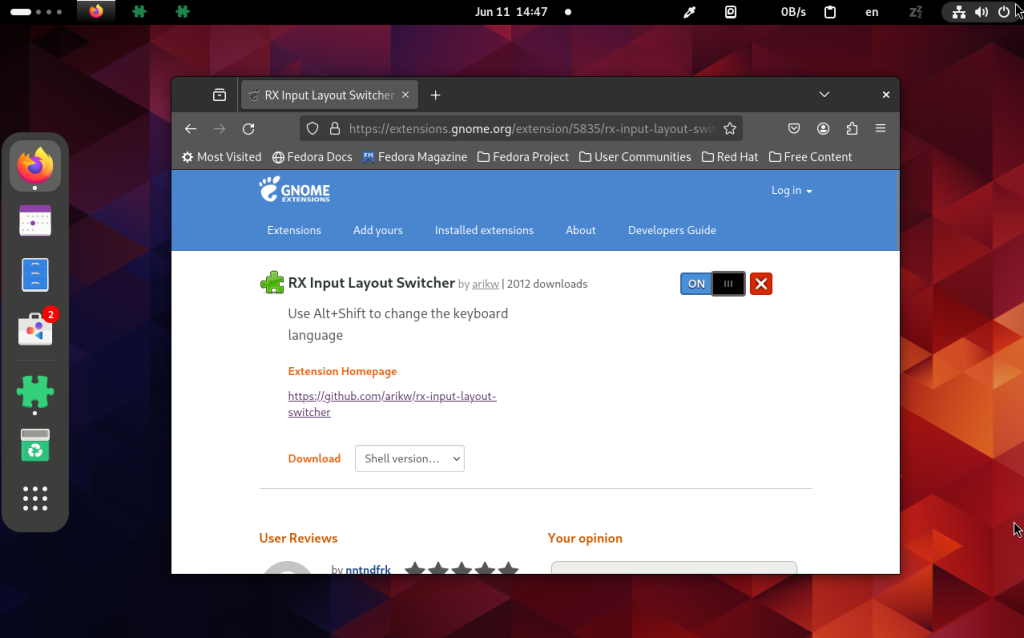Visit the arikw author profile link
This screenshot has width=1024, height=638.
(x=485, y=284)
